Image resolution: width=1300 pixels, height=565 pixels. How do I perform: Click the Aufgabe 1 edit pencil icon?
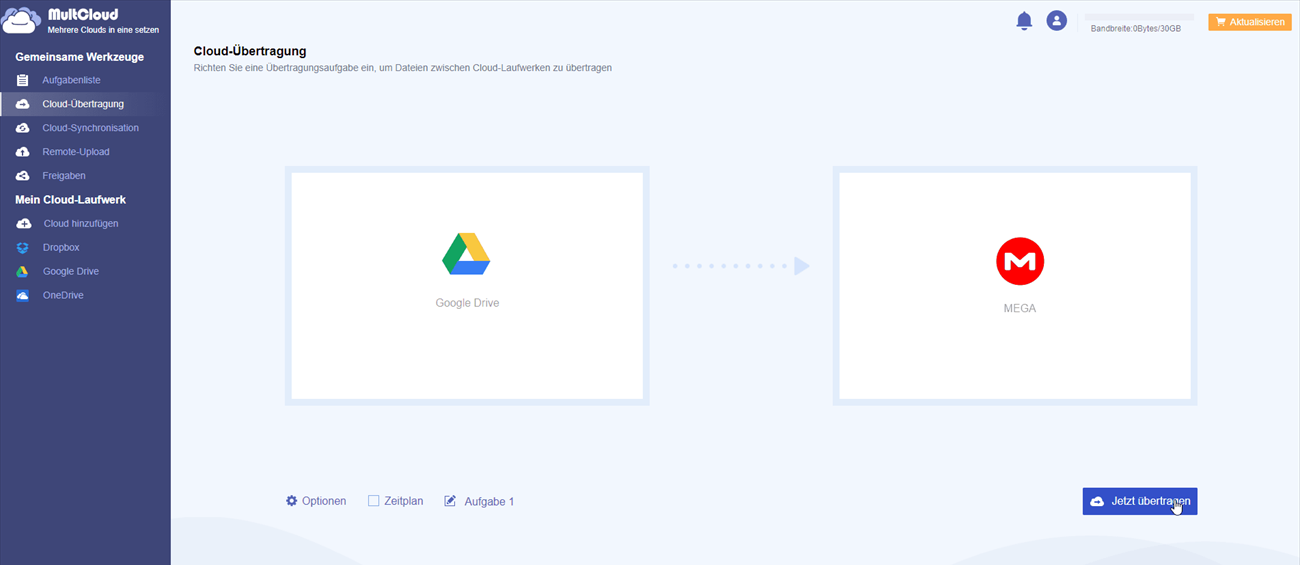point(450,501)
